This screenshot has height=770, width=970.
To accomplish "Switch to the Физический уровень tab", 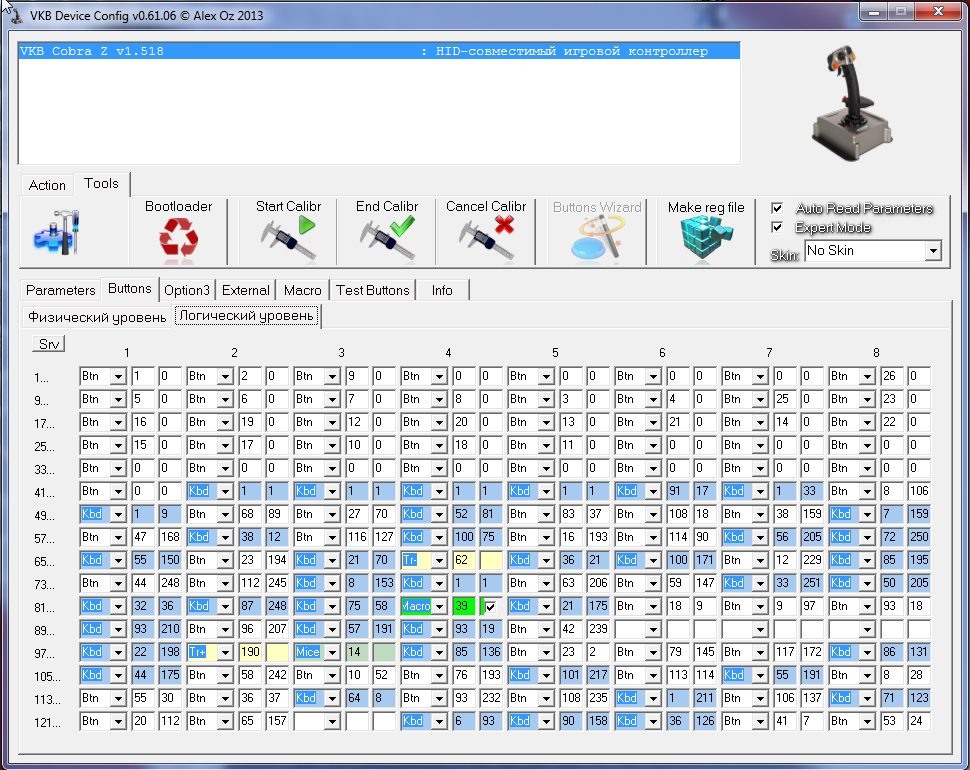I will (x=97, y=317).
